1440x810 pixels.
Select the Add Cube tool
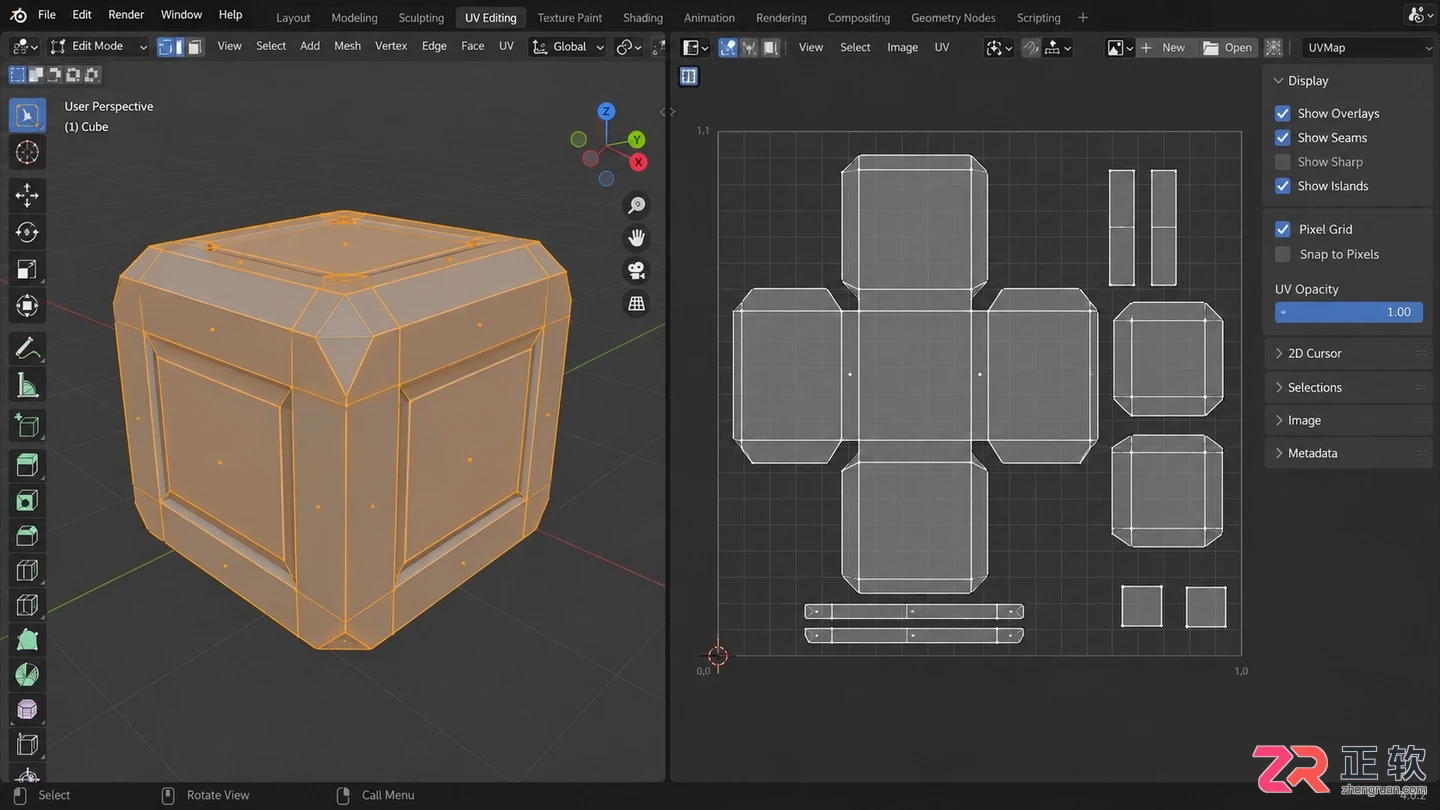click(27, 426)
